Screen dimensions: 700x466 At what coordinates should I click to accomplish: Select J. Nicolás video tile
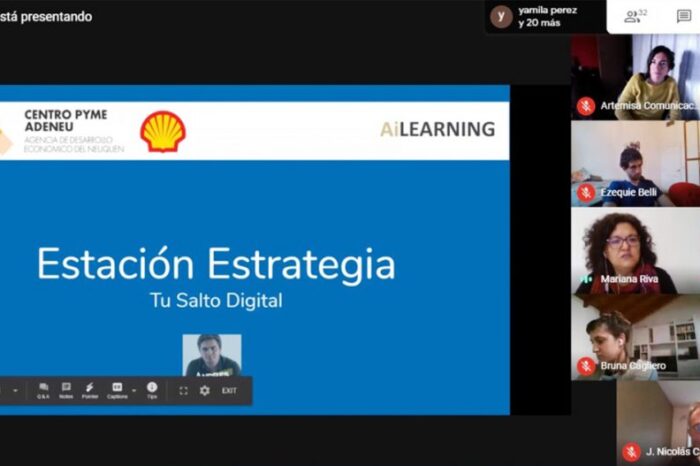tap(658, 423)
